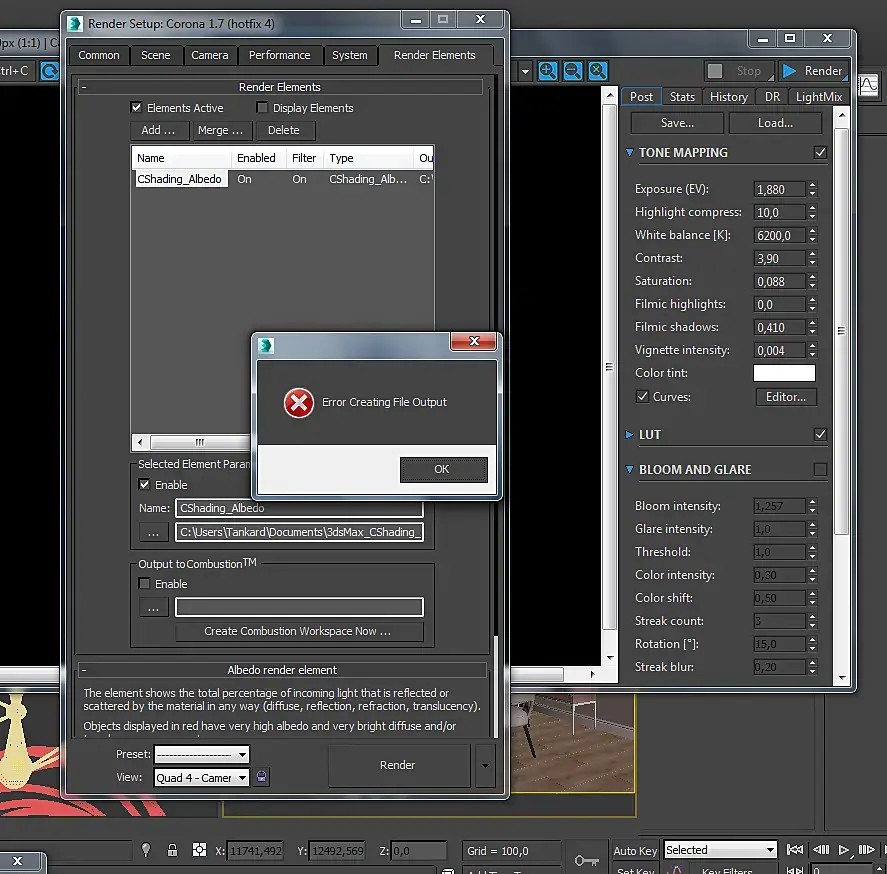Click the zoom in magnifier icon
The height and width of the screenshot is (874, 887).
548,71
